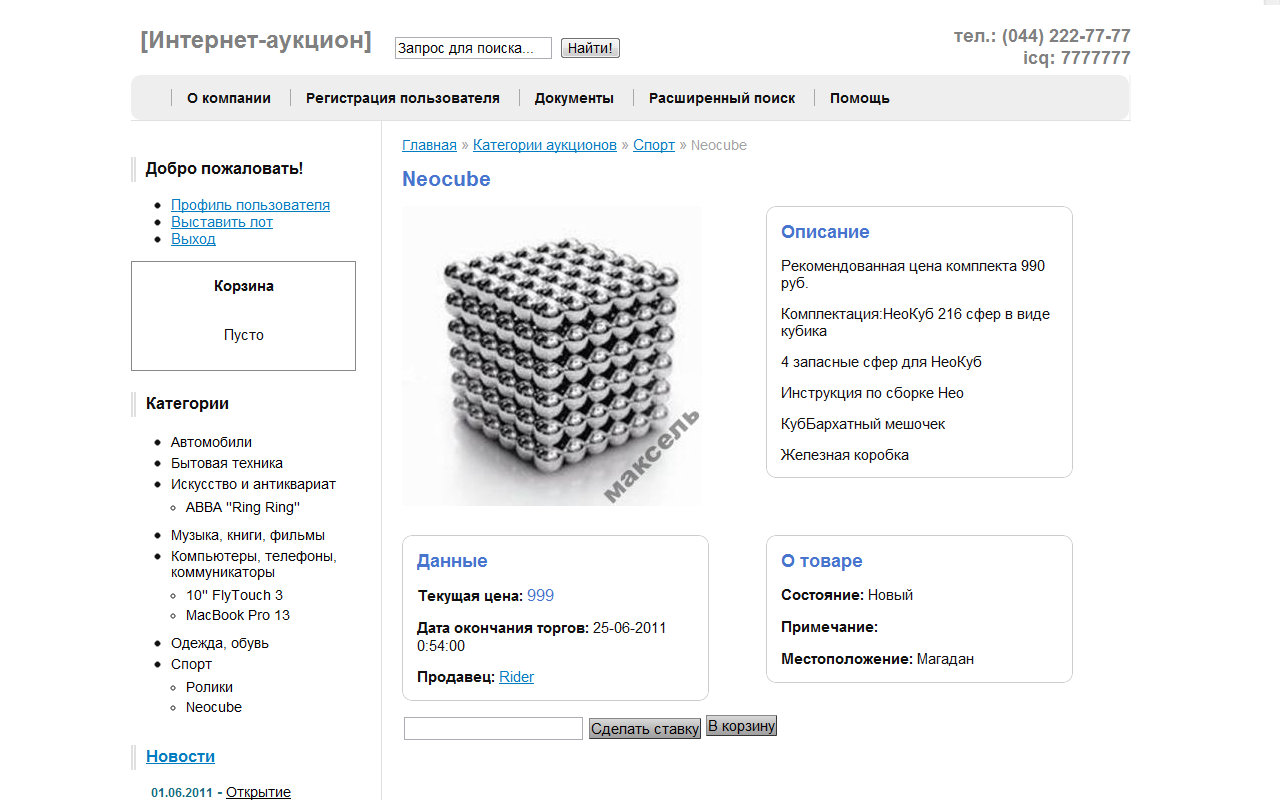Open the Открытие news link
Screen dimensions: 1280x800
tap(258, 792)
